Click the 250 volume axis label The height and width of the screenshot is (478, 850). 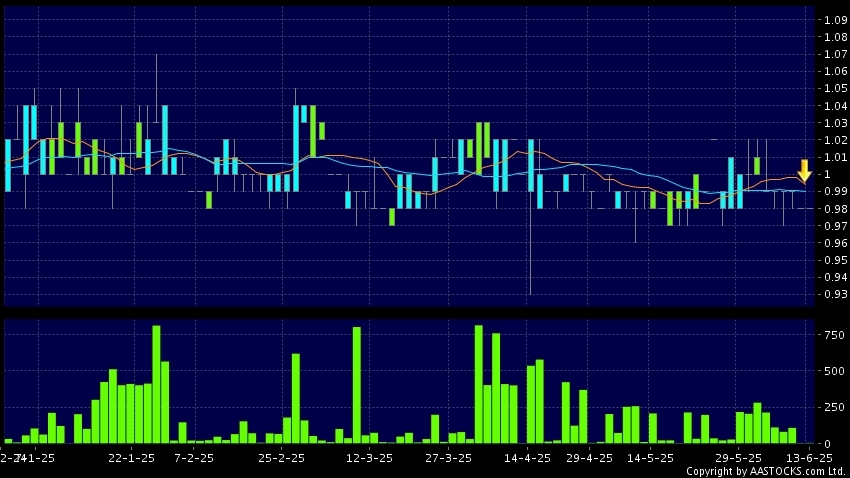tap(834, 408)
